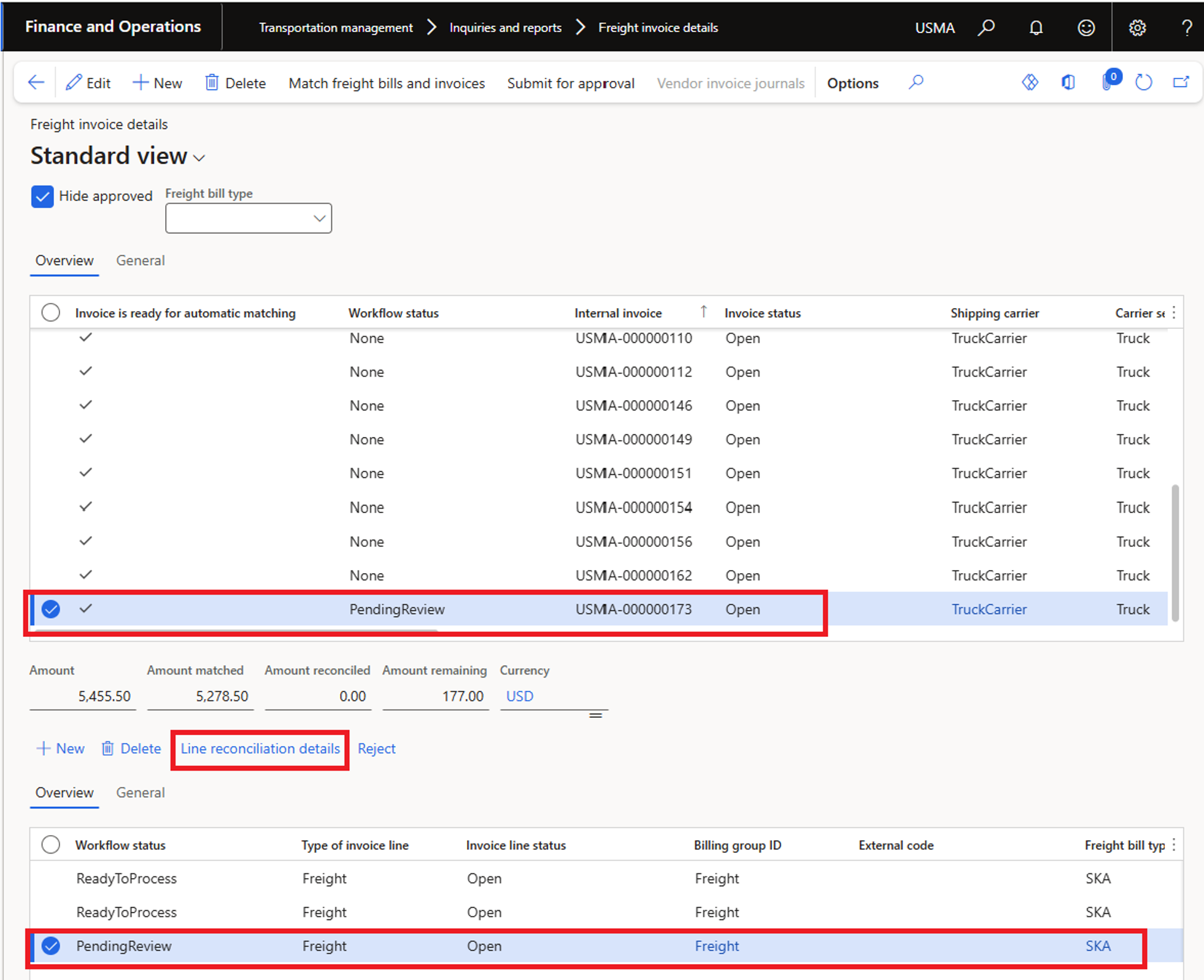
Task: Click the Edit pencil button
Action: (x=88, y=83)
